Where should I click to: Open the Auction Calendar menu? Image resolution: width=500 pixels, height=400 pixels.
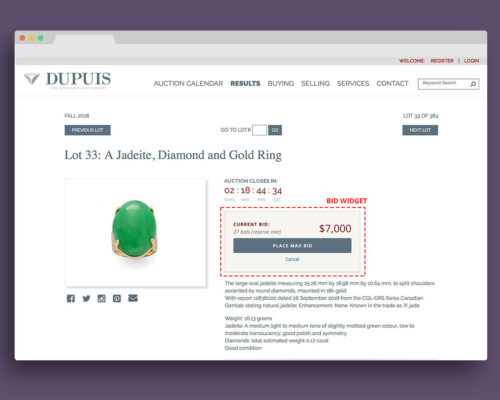point(188,83)
